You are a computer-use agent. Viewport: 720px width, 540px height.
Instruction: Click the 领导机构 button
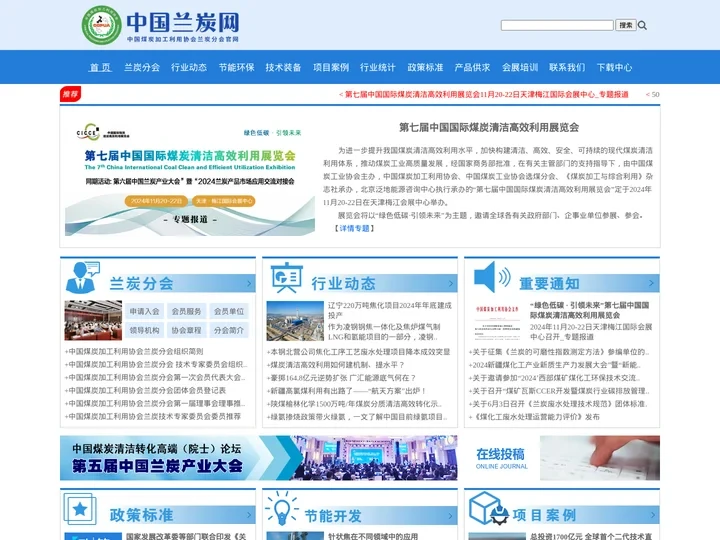[x=144, y=330]
